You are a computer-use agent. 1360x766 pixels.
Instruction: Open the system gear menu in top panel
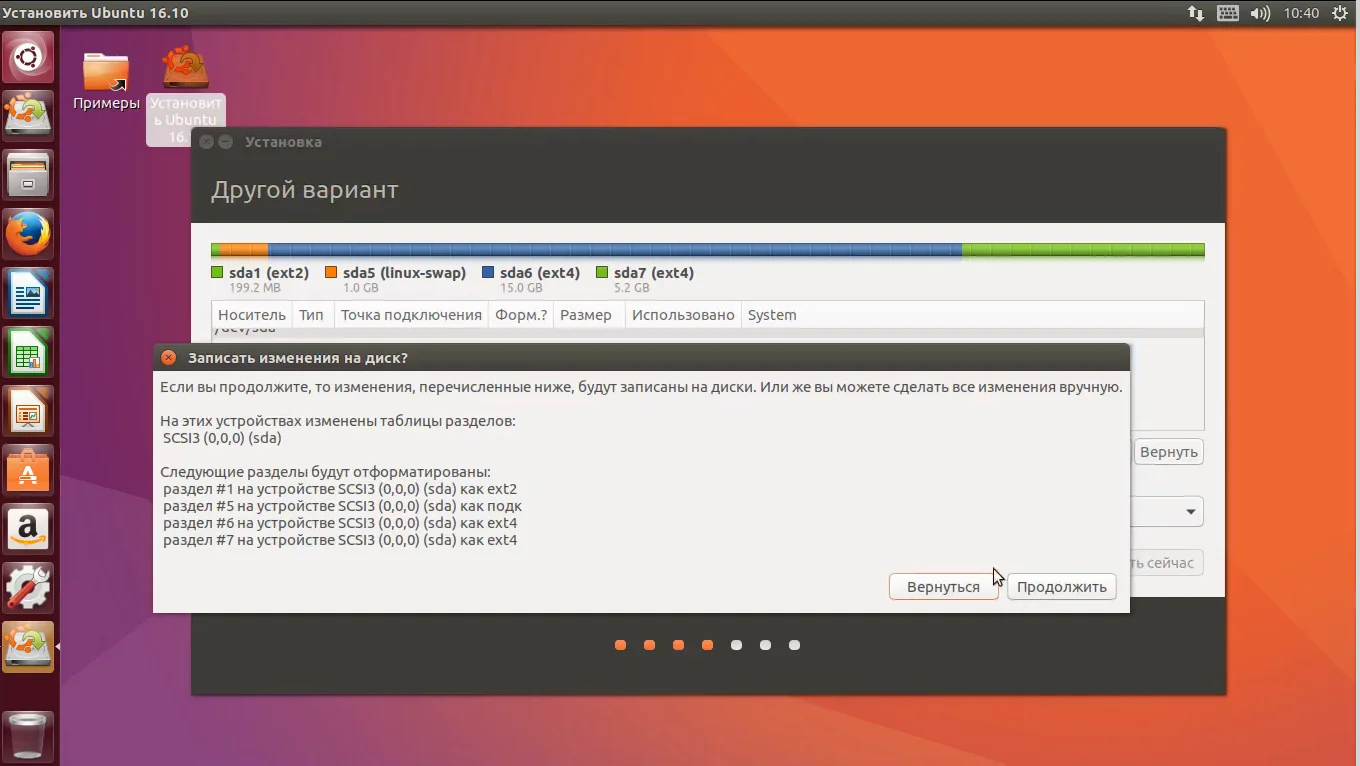click(1340, 13)
